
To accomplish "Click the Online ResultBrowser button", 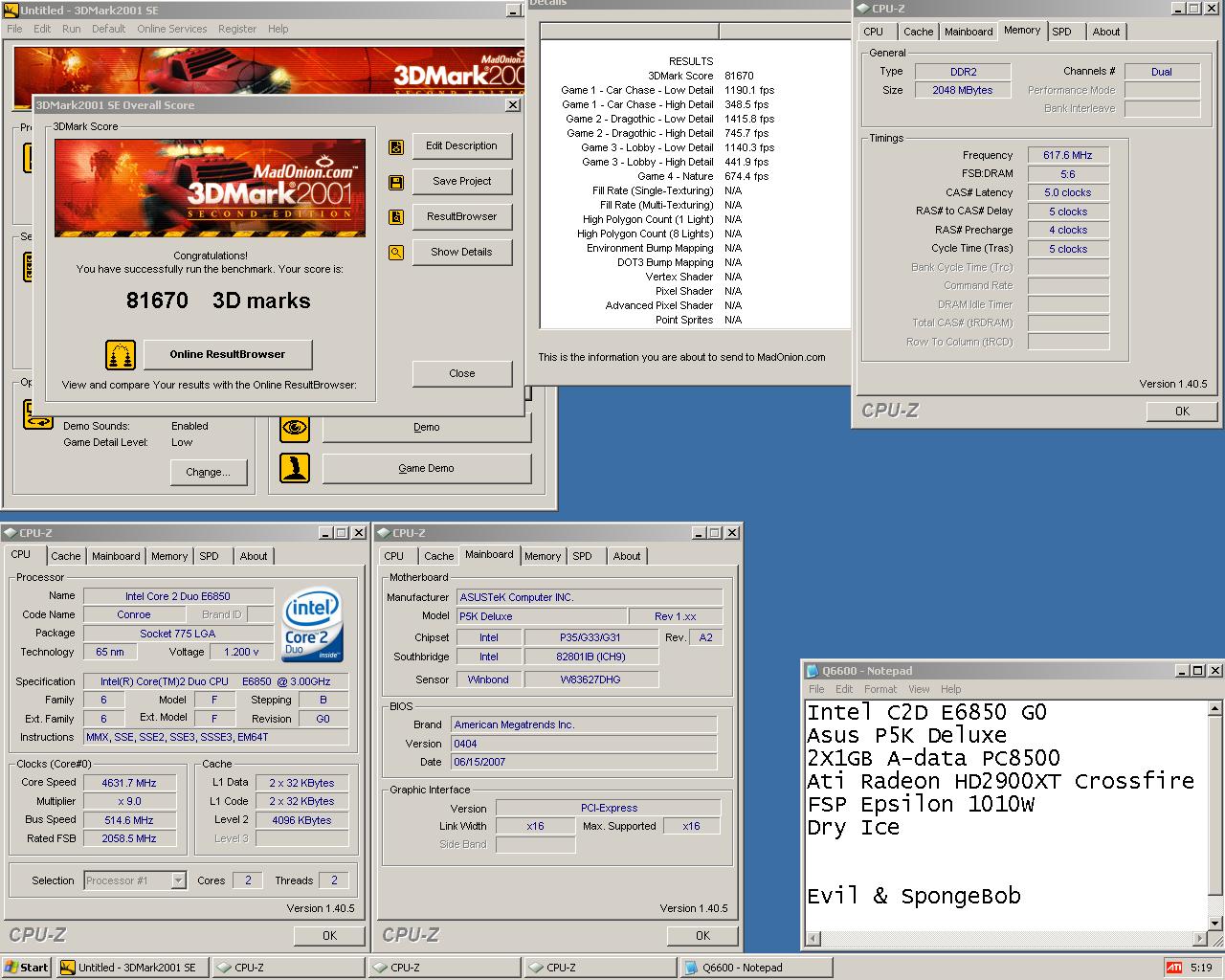I will [228, 355].
